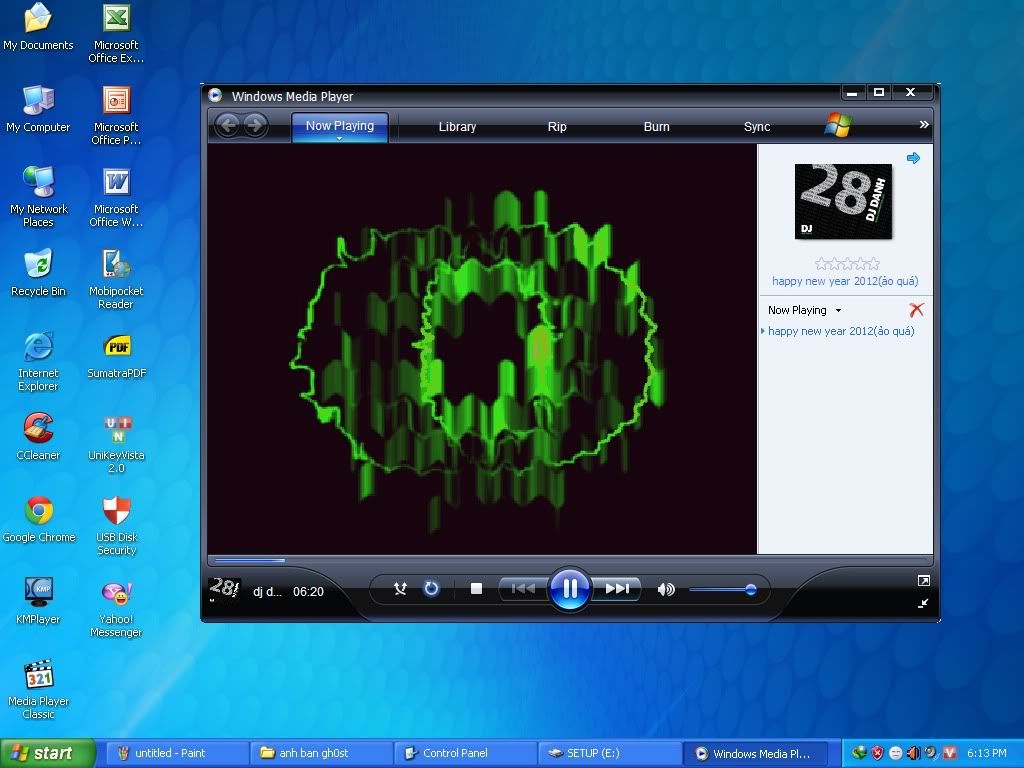
Task: Open the Library tab
Action: click(457, 127)
